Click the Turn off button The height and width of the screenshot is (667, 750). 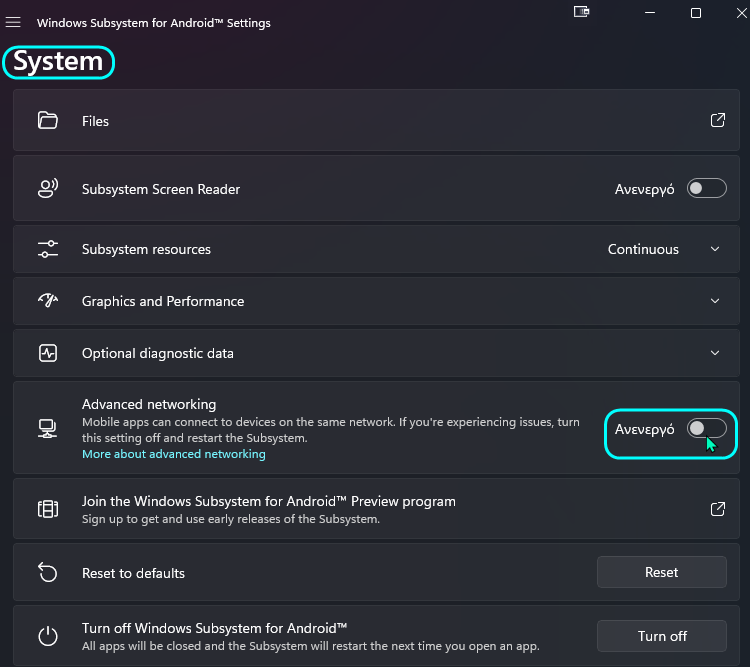click(x=662, y=636)
